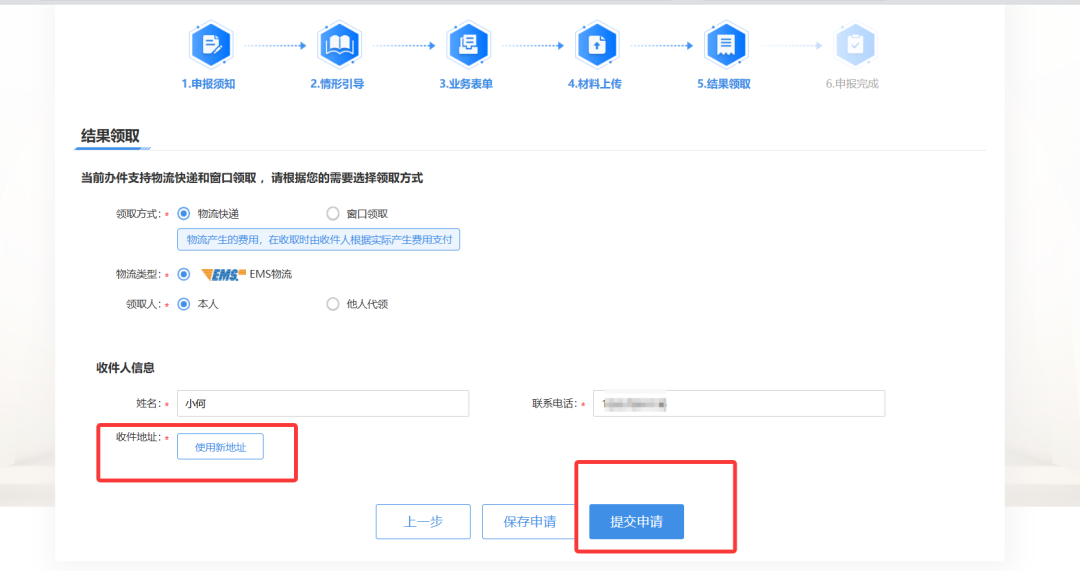Go back with 上一步 button
The height and width of the screenshot is (571, 1080).
423,522
